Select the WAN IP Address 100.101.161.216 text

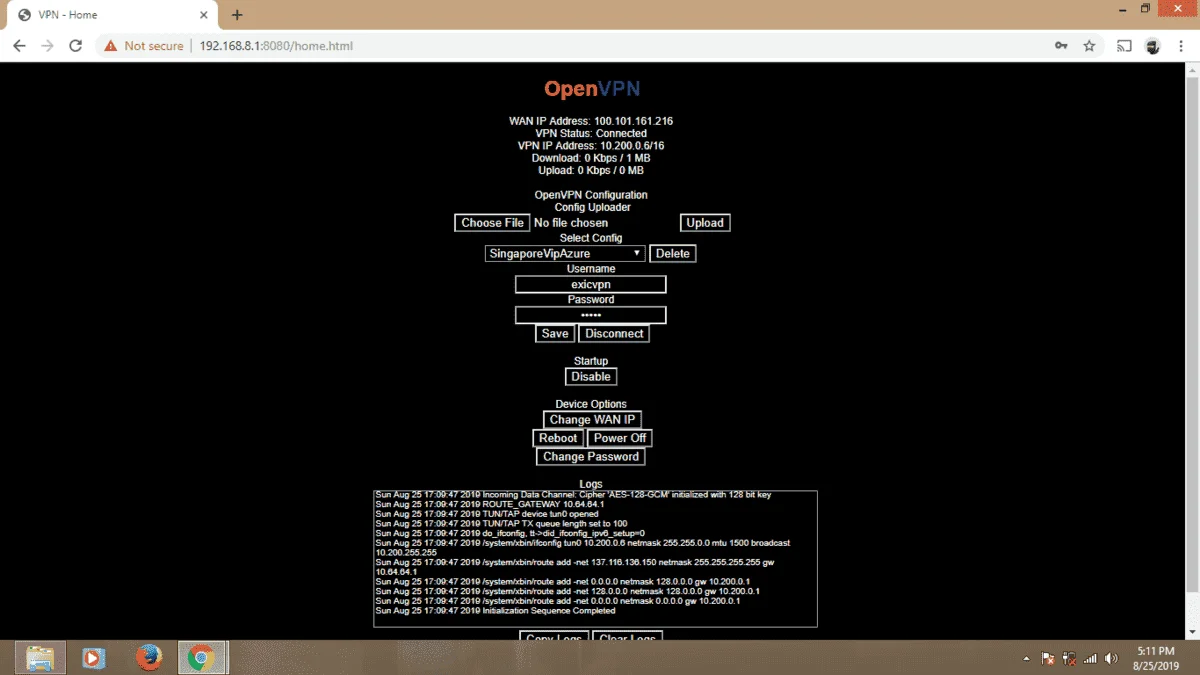[x=591, y=121]
